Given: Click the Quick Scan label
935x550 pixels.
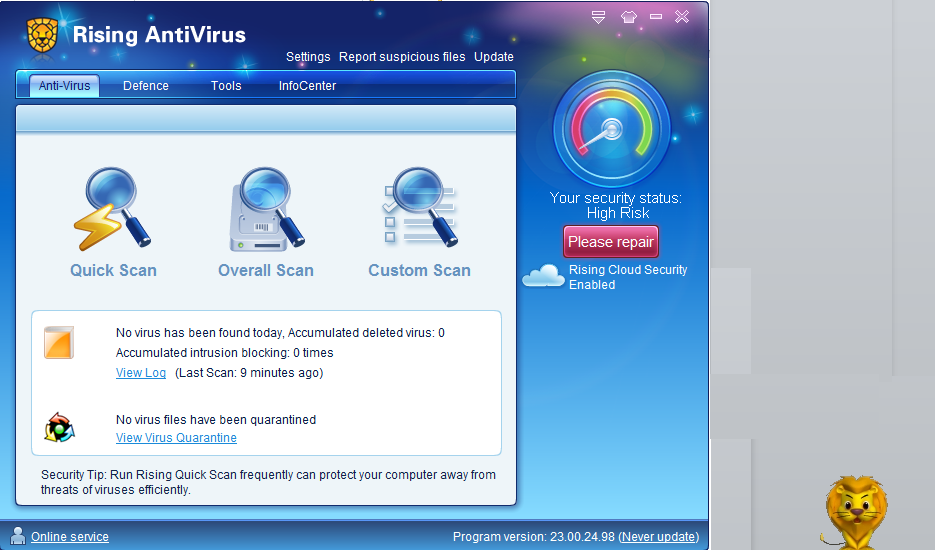Looking at the screenshot, I should 113,271.
